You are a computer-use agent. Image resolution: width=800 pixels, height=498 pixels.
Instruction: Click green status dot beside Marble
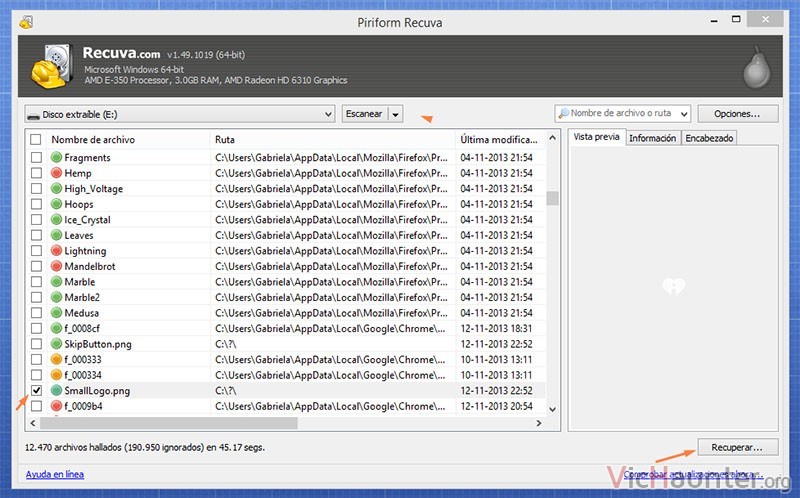click(x=56, y=282)
